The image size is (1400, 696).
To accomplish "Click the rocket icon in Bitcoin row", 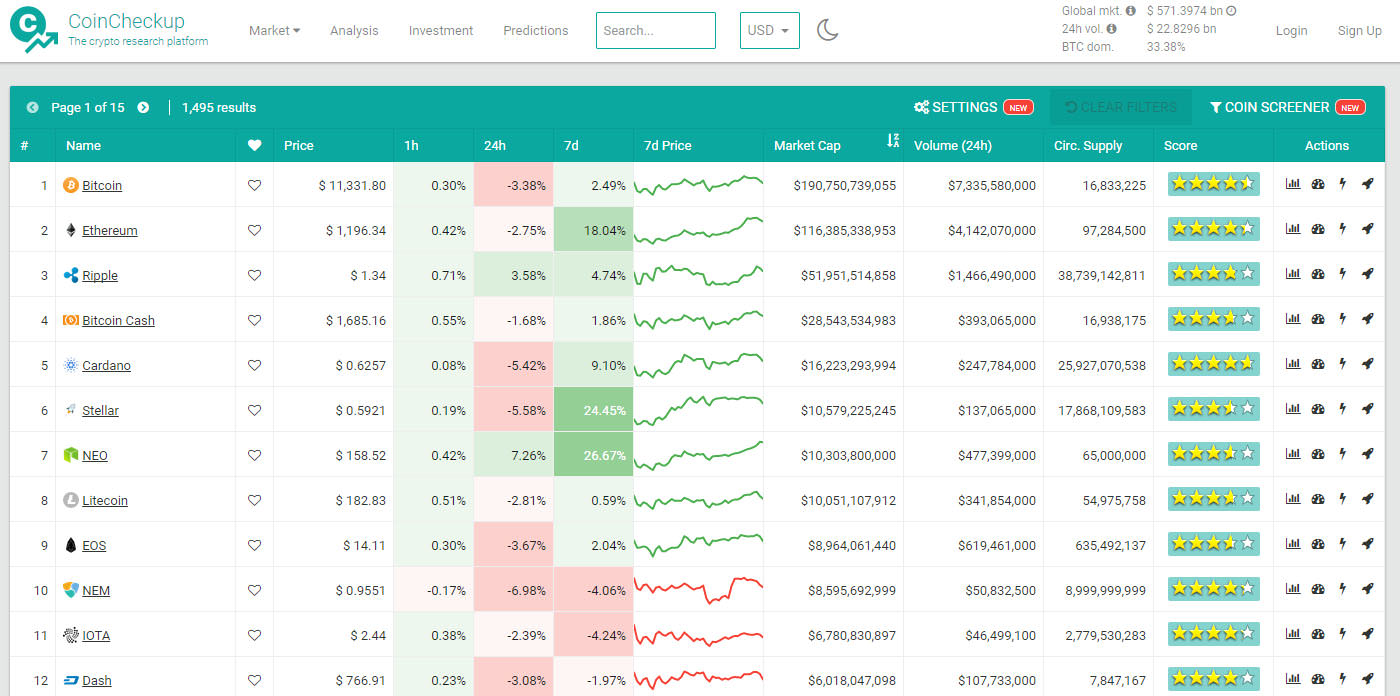I will (1367, 184).
